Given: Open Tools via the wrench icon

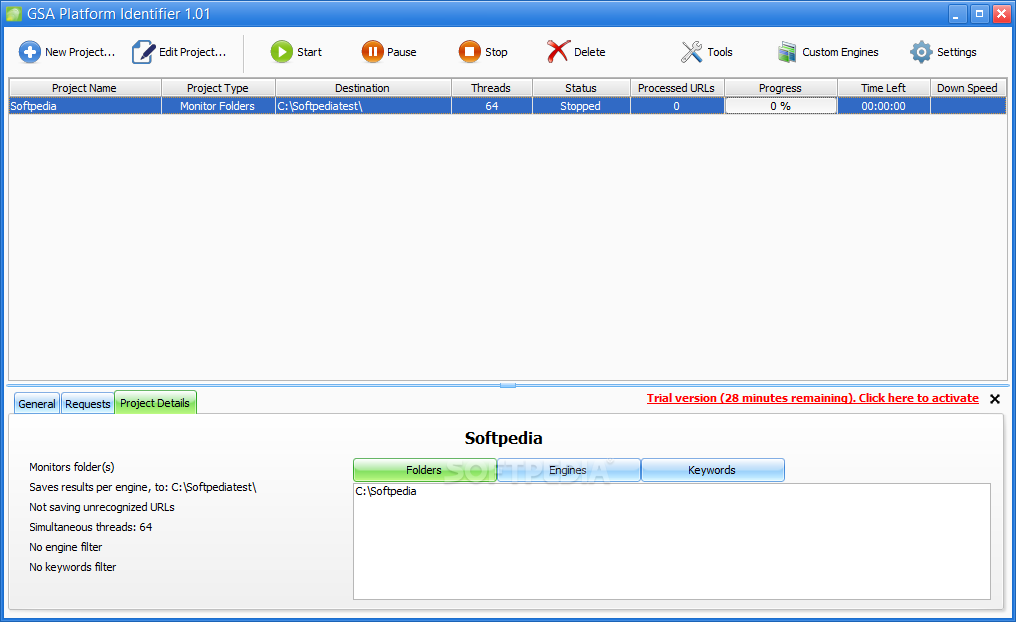Looking at the screenshot, I should click(x=691, y=52).
